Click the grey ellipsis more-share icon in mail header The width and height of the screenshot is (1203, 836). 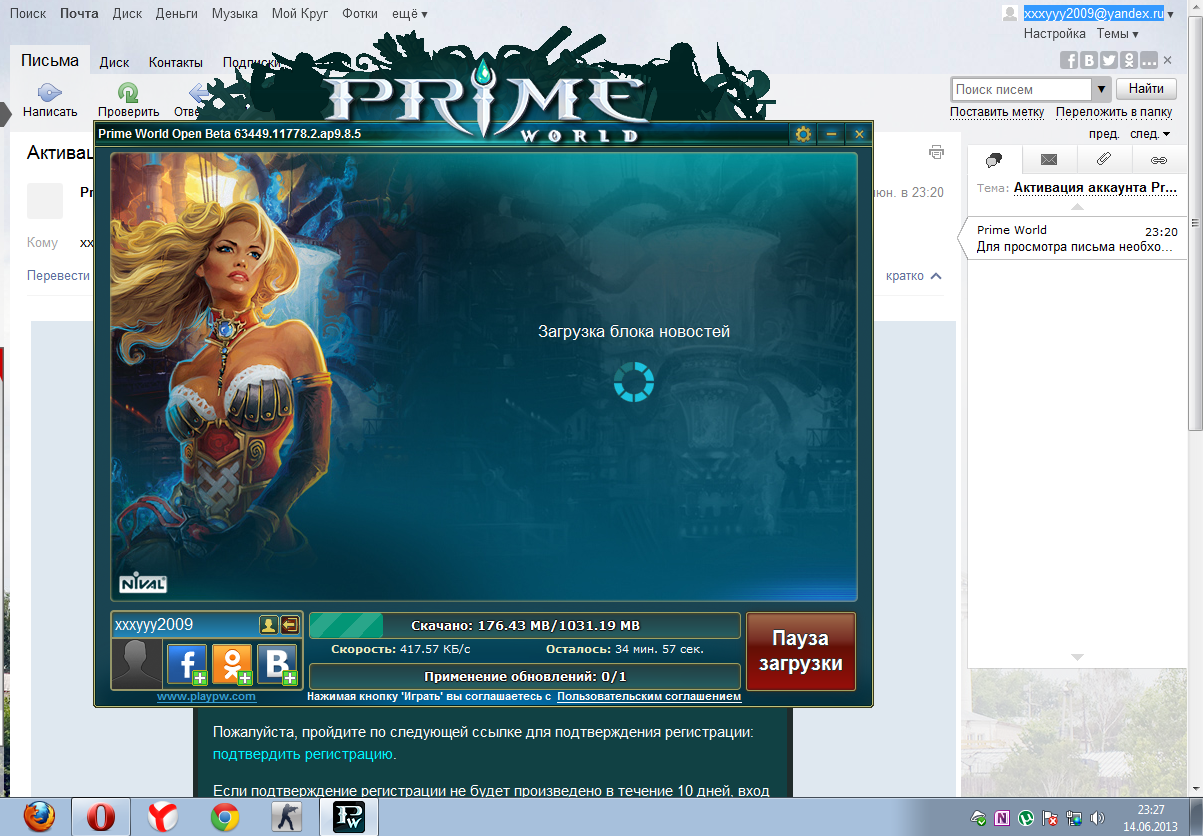(x=1148, y=60)
